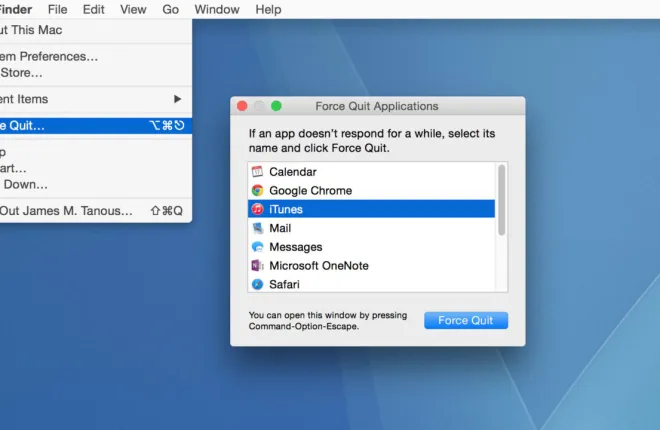Click the Microsoft OneNote icon
The height and width of the screenshot is (430, 660).
click(257, 266)
